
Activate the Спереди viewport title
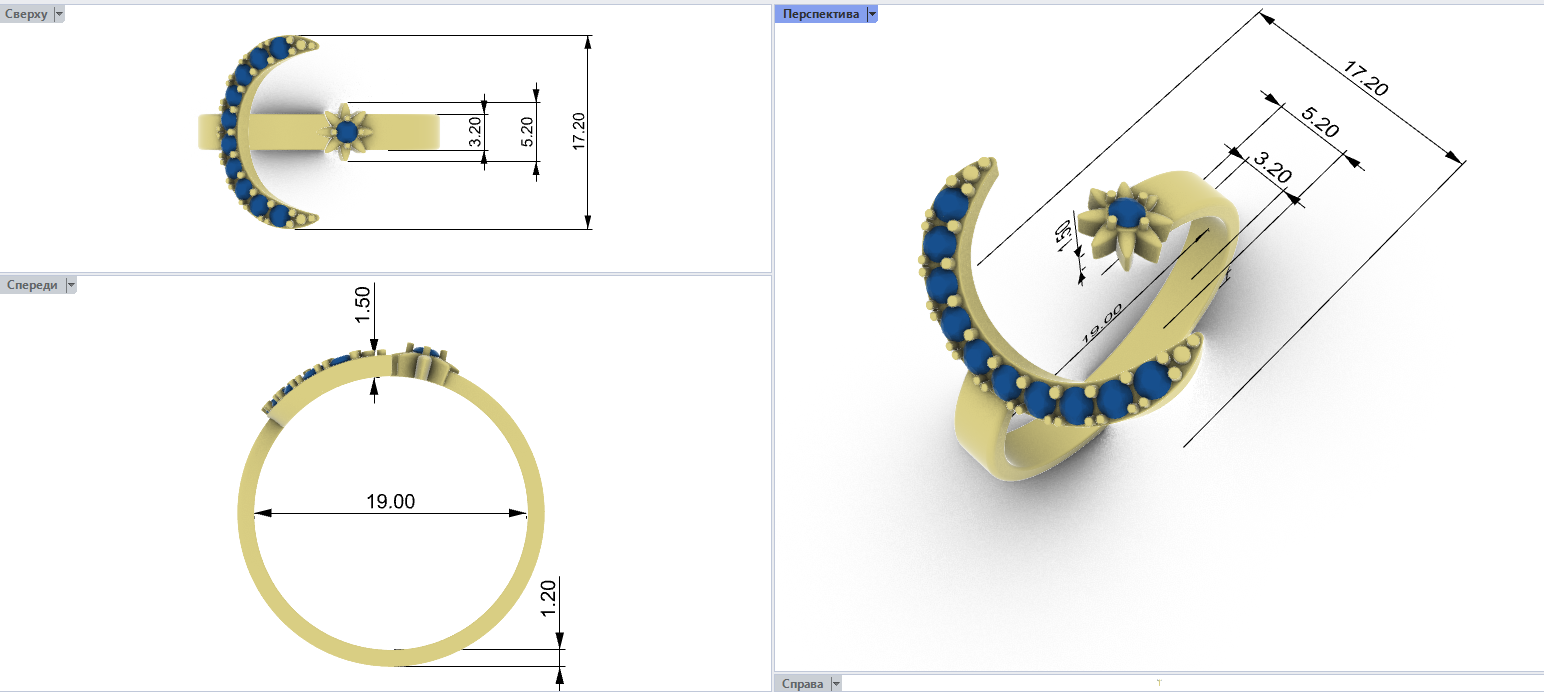(32, 285)
